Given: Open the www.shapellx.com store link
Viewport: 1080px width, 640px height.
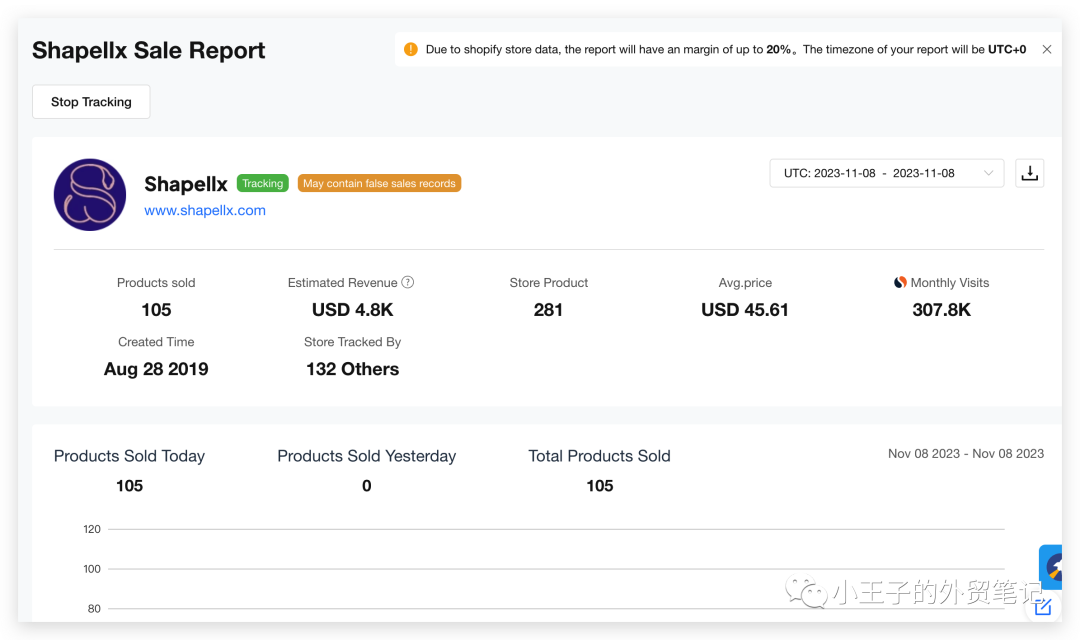Looking at the screenshot, I should 205,211.
